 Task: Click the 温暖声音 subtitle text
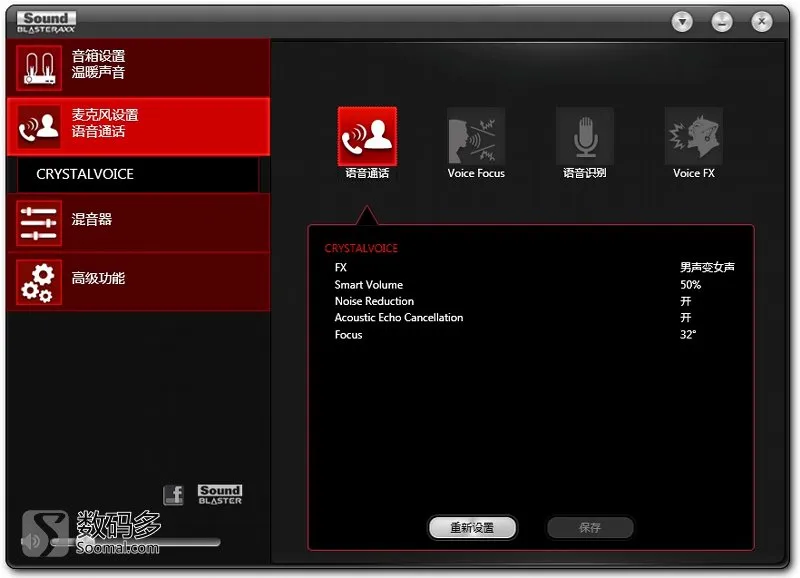[98, 72]
